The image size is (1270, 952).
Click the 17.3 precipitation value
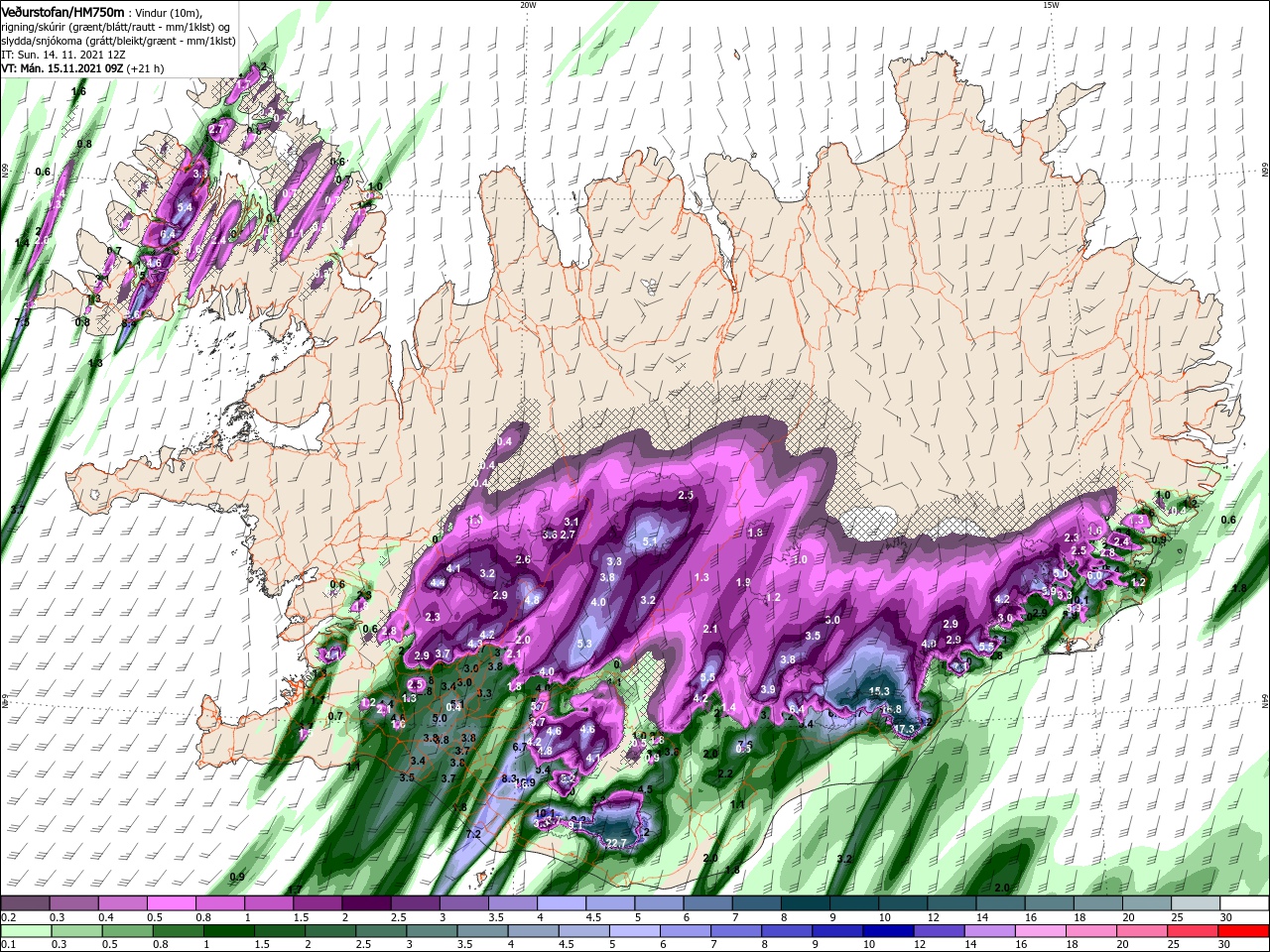tap(903, 729)
